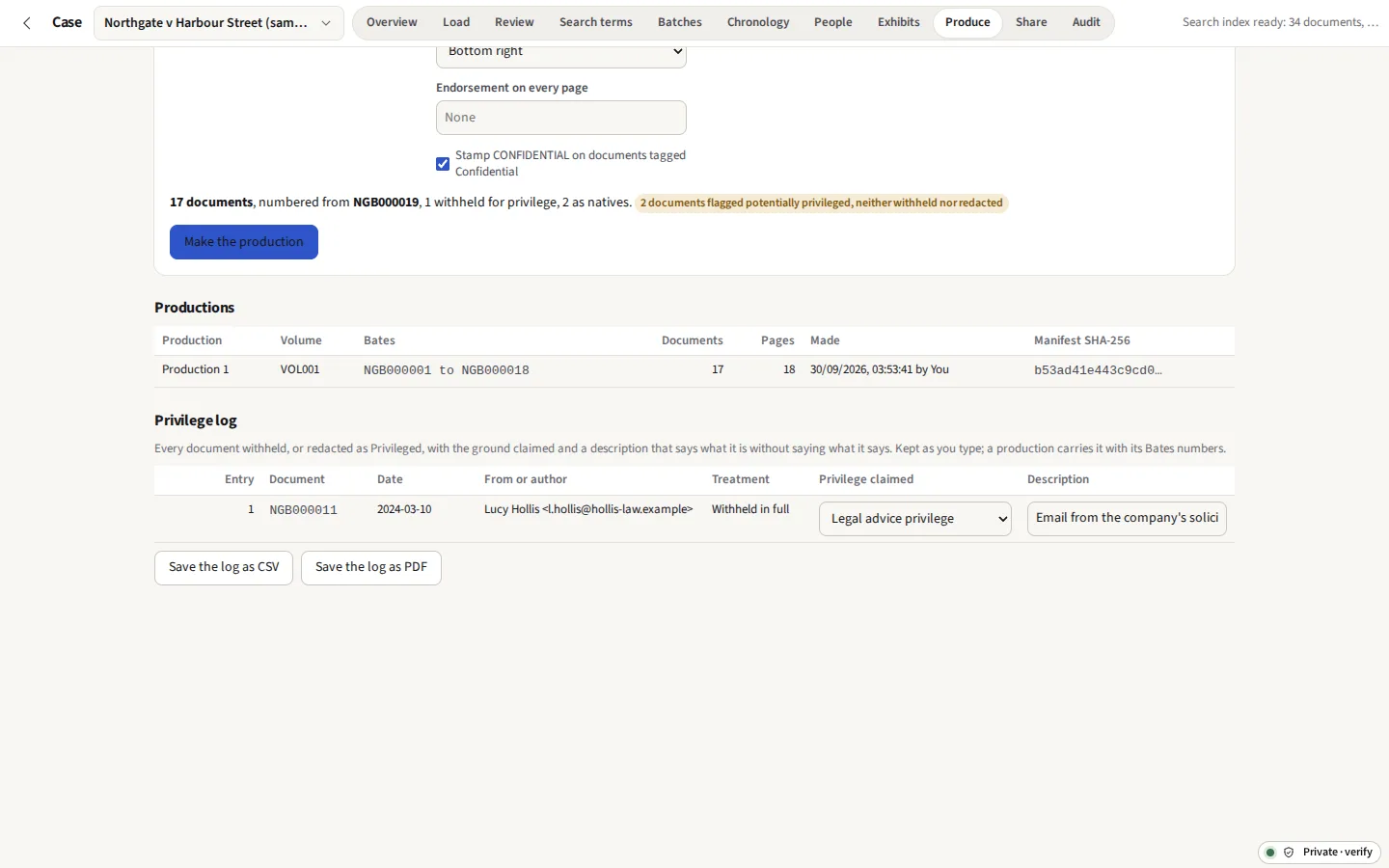Open the Load tab

[456, 22]
